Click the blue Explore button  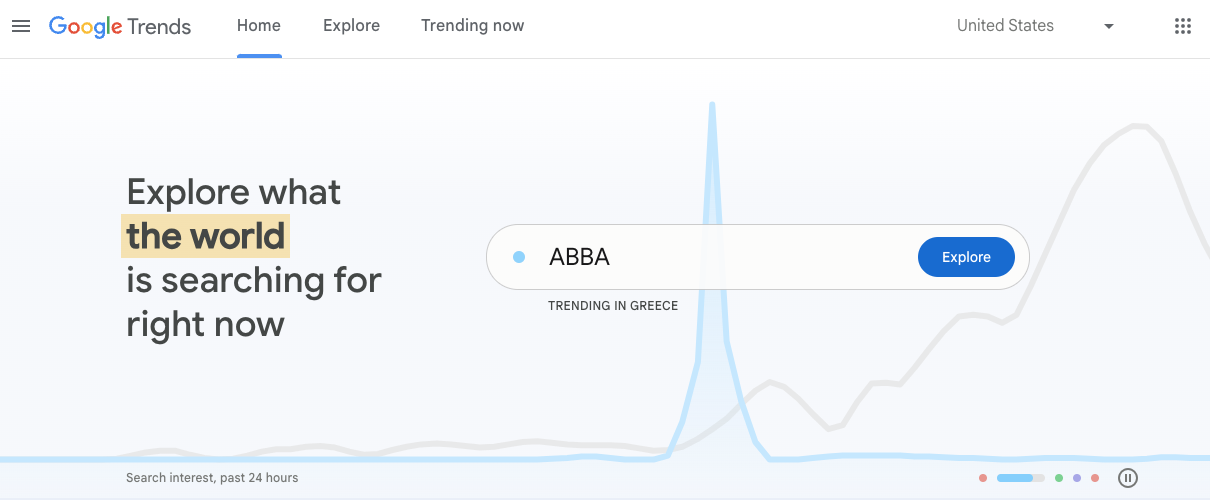[966, 257]
